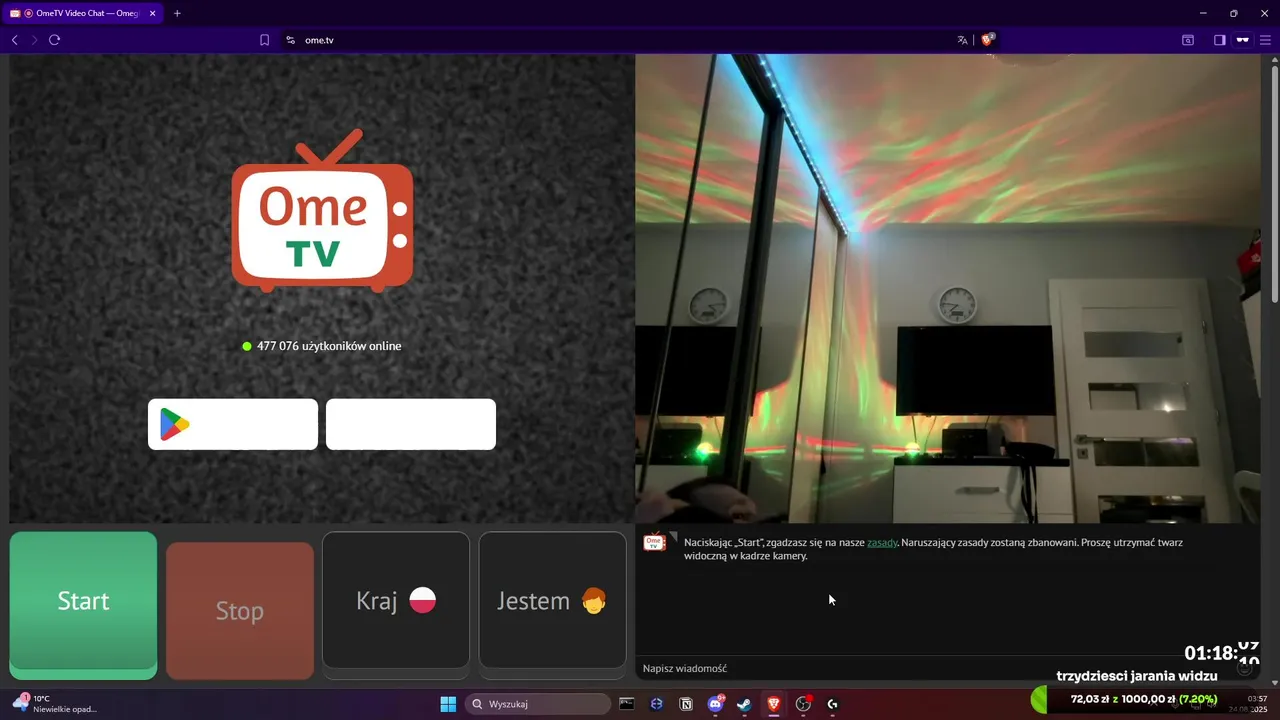Open OBS Studio from the taskbar
Image resolution: width=1280 pixels, height=720 pixels.
(x=803, y=704)
